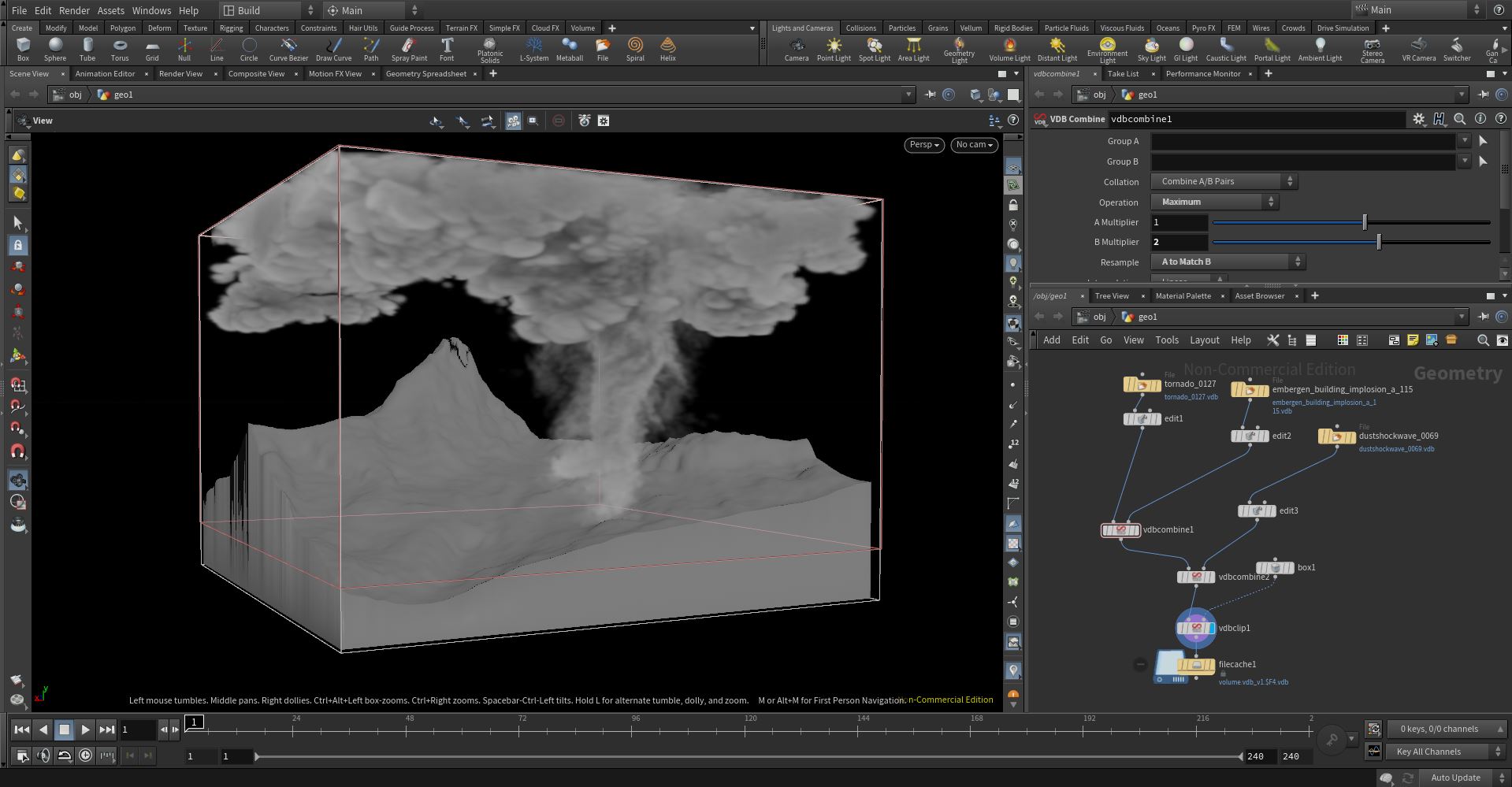Toggle audio playback in the playbar
The height and width of the screenshot is (787, 1512).
tap(43, 755)
